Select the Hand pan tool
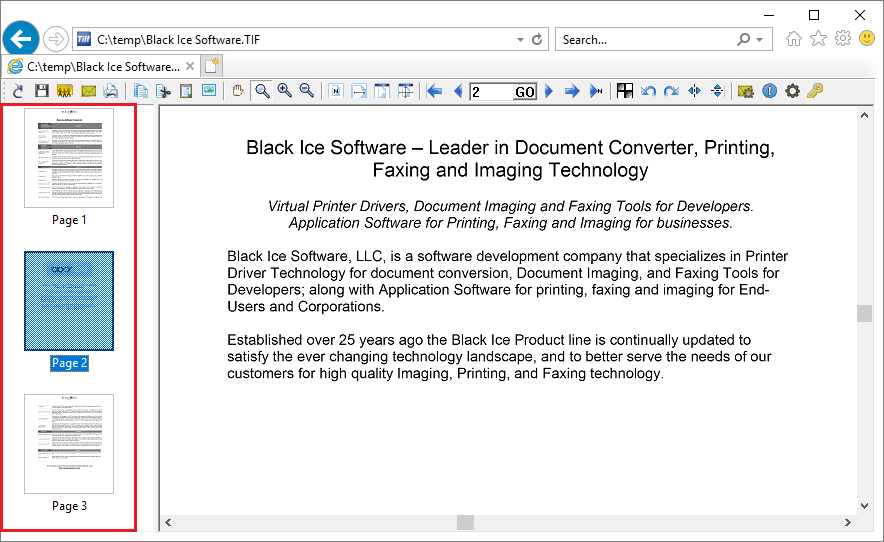This screenshot has height=542, width=884. [x=238, y=91]
